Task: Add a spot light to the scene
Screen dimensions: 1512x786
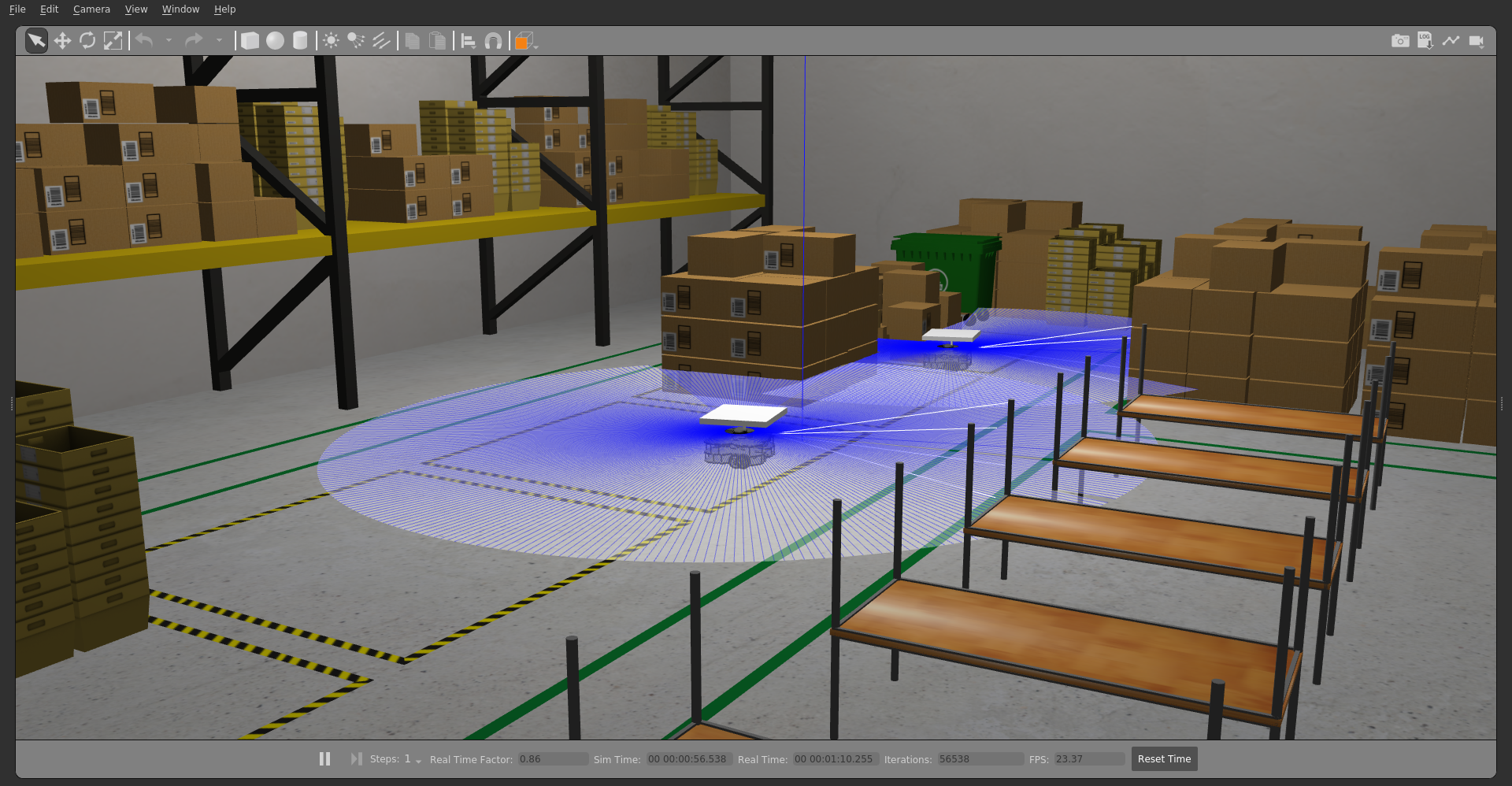Action: click(354, 40)
